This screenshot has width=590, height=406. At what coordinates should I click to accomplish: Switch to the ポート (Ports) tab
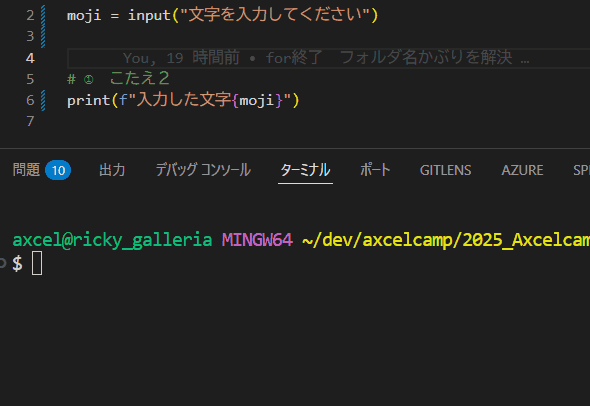click(375, 170)
